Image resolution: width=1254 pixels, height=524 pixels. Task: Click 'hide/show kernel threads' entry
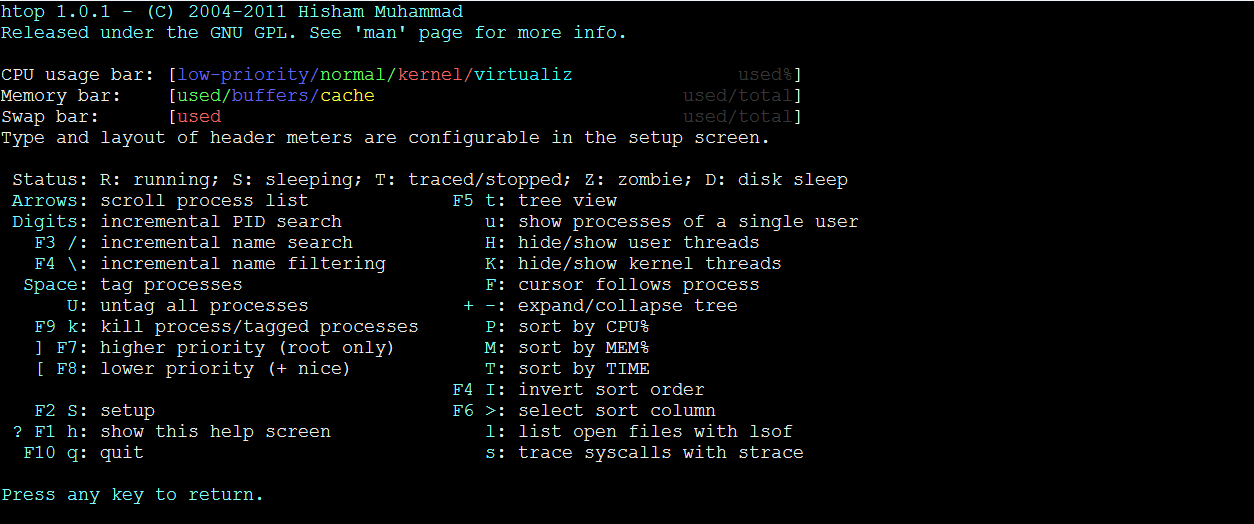coord(649,264)
